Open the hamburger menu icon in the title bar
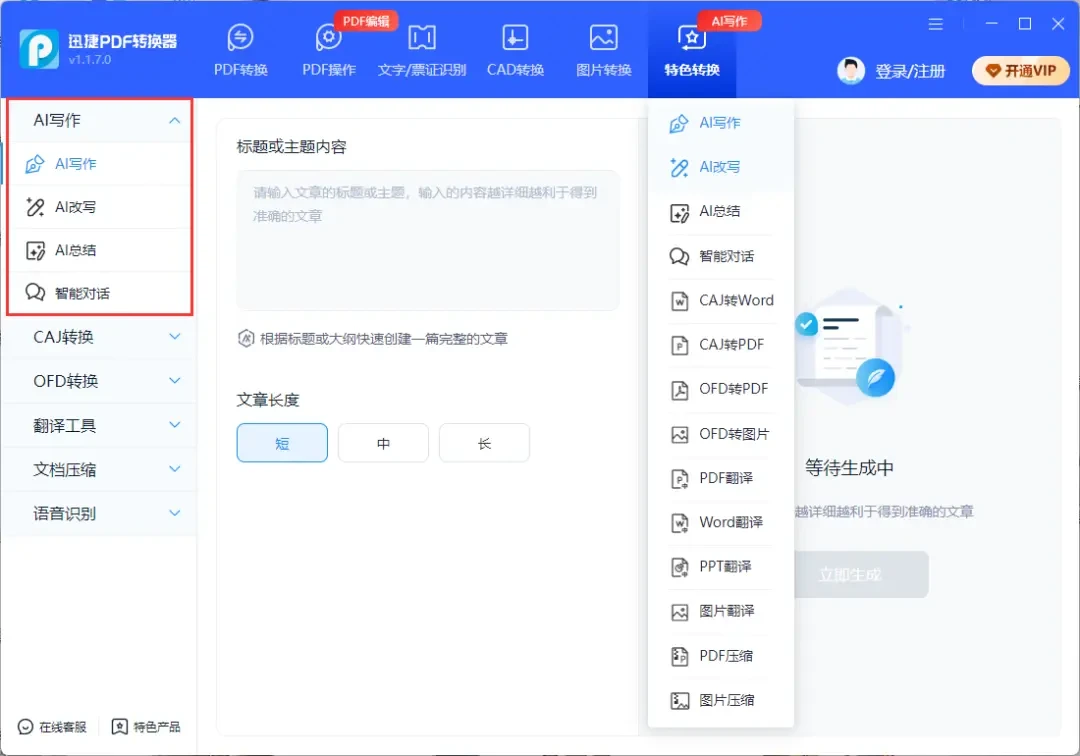Screen dimensions: 1080x756 coord(935,24)
